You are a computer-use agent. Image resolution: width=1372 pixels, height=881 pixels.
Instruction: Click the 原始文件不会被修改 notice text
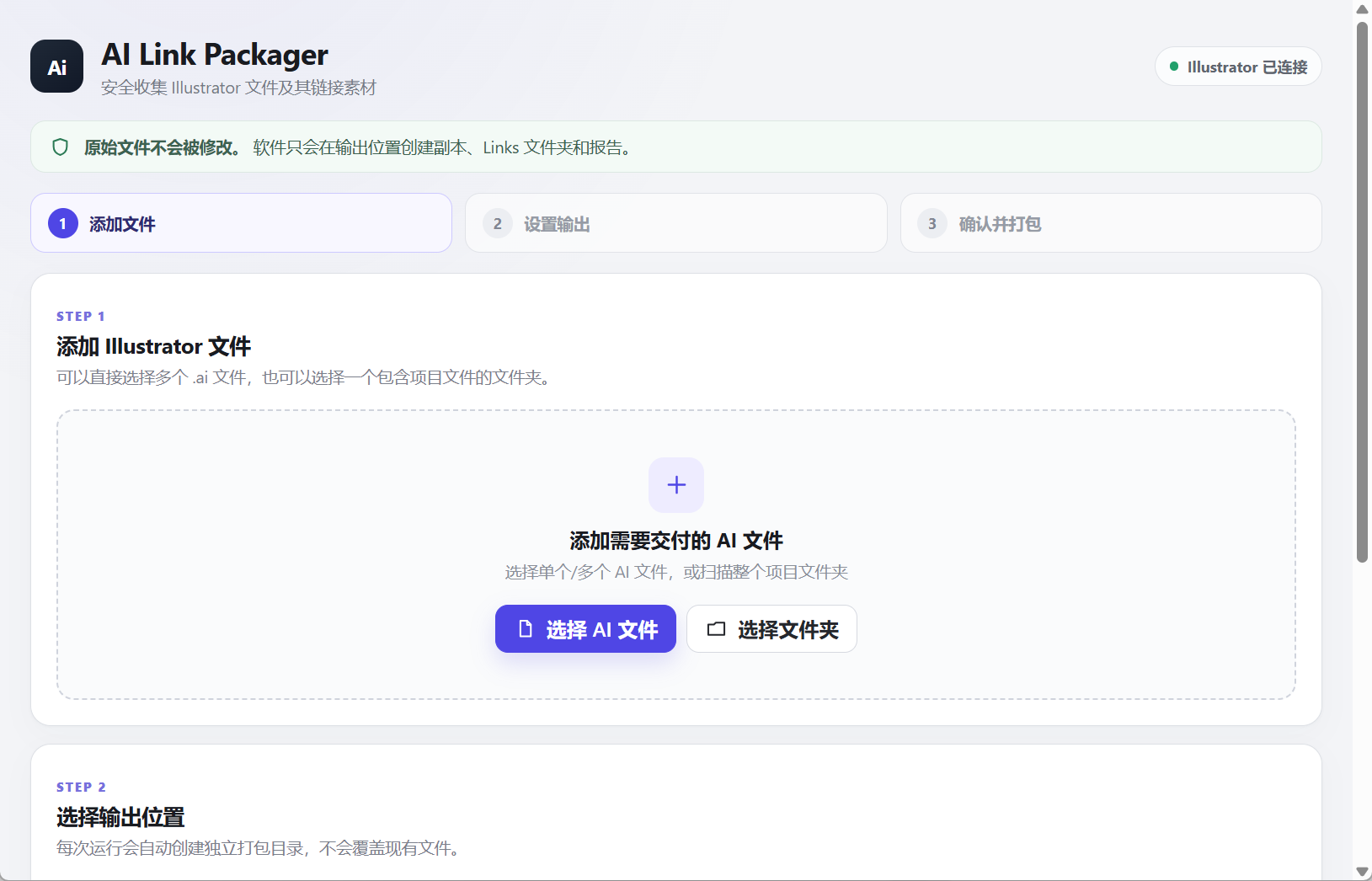pyautogui.click(x=163, y=147)
